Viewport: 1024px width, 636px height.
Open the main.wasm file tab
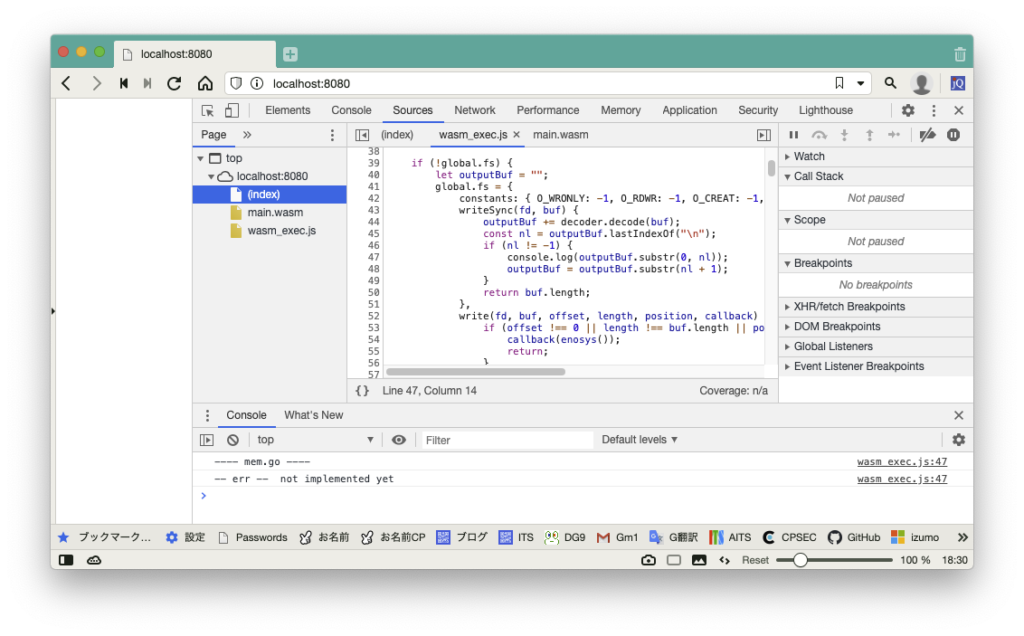click(x=560, y=135)
